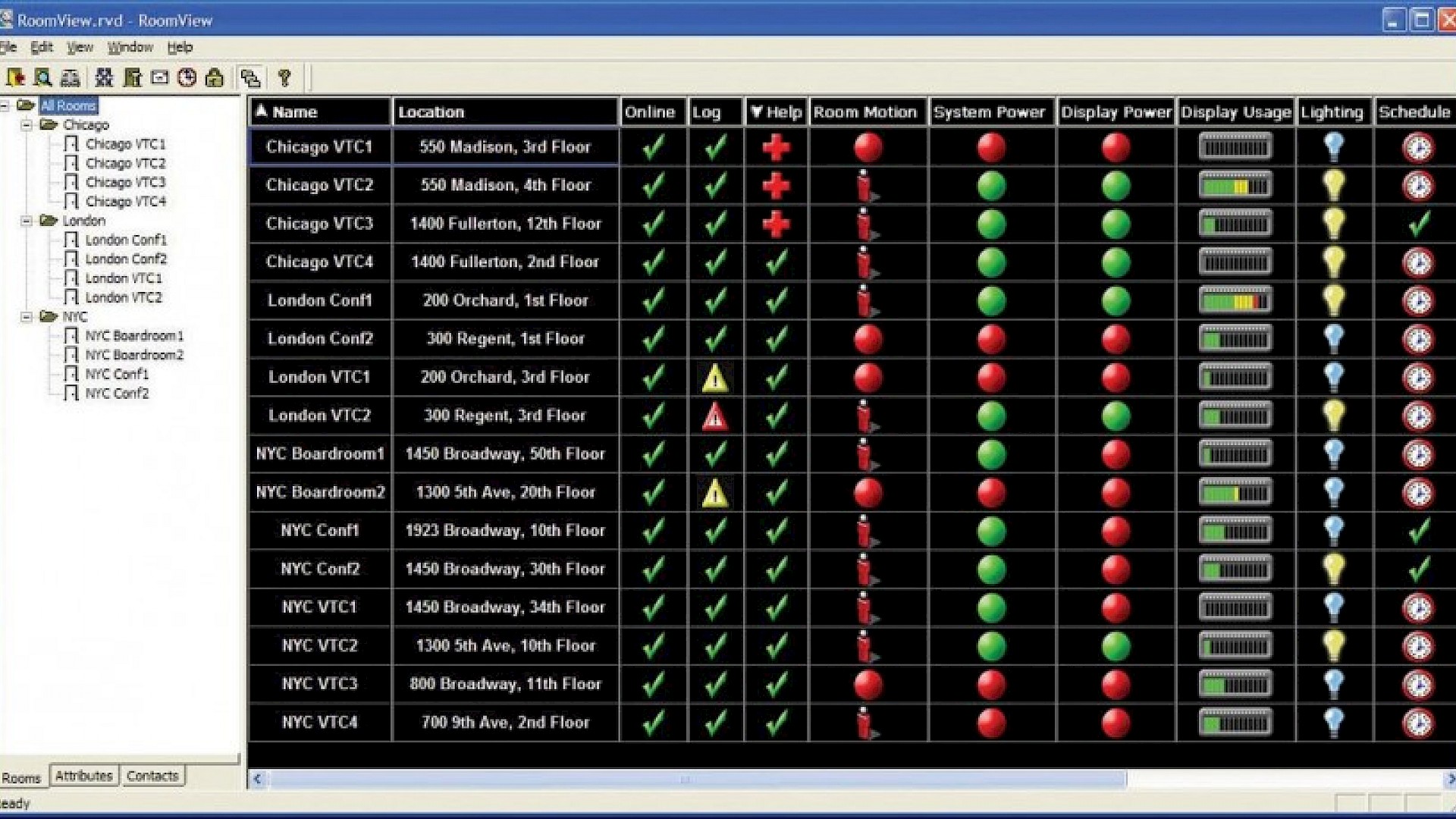Collapse the Chicago folder in tree
Viewport: 1456px width, 819px height.
coord(27,124)
